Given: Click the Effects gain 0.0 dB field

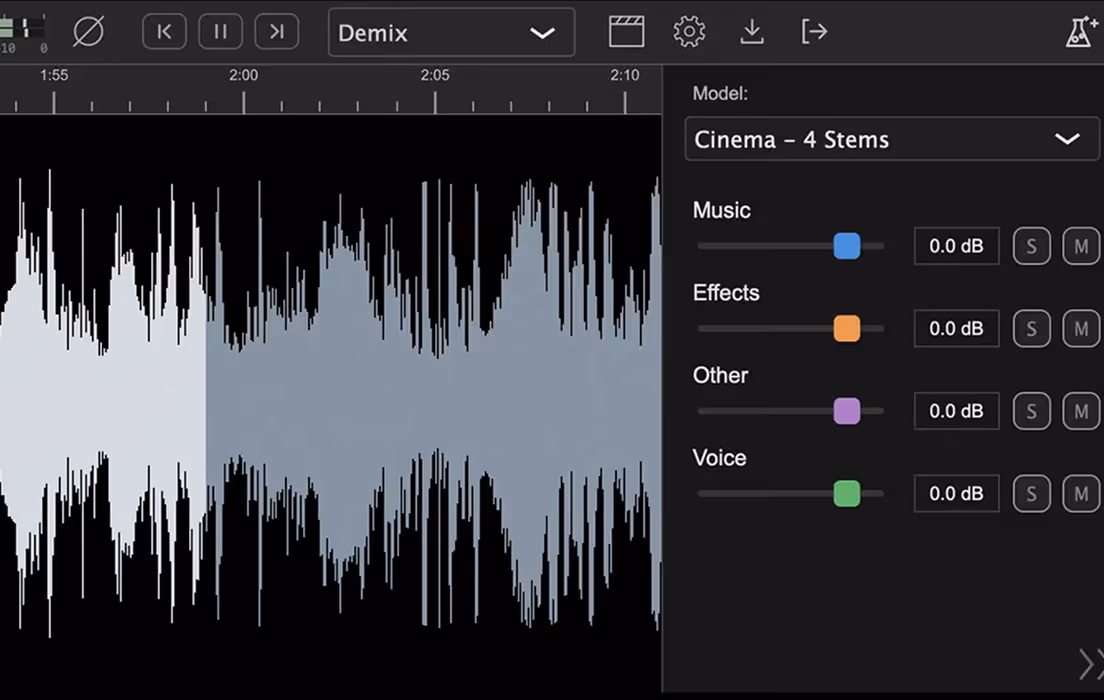Looking at the screenshot, I should (956, 329).
